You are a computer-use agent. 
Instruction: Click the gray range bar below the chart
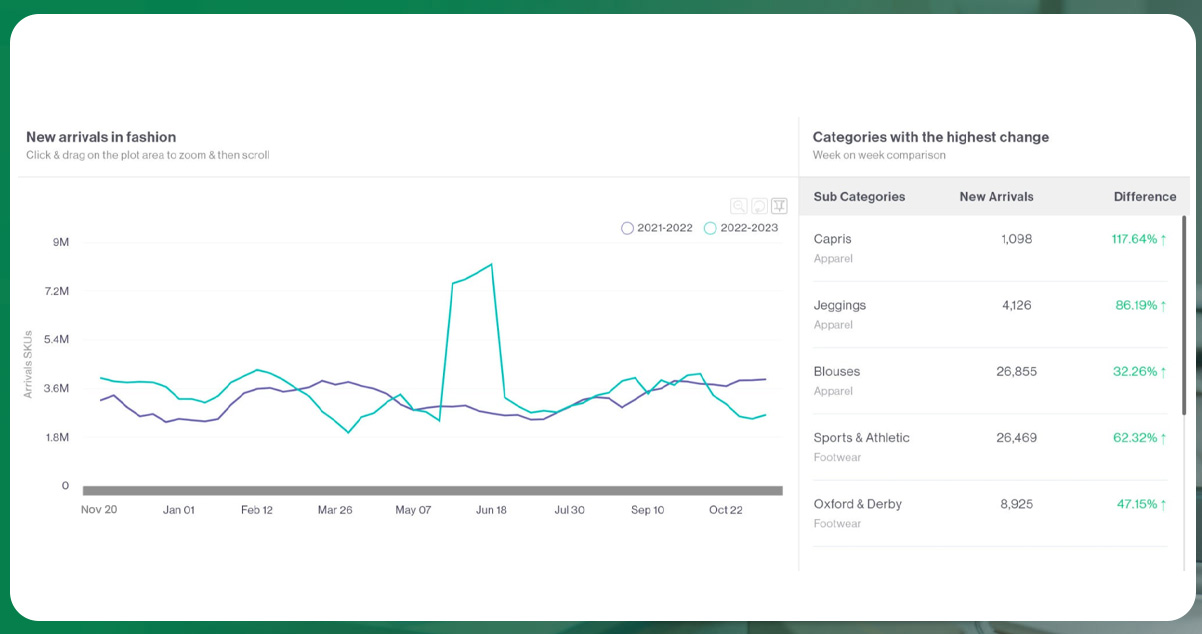click(x=432, y=490)
